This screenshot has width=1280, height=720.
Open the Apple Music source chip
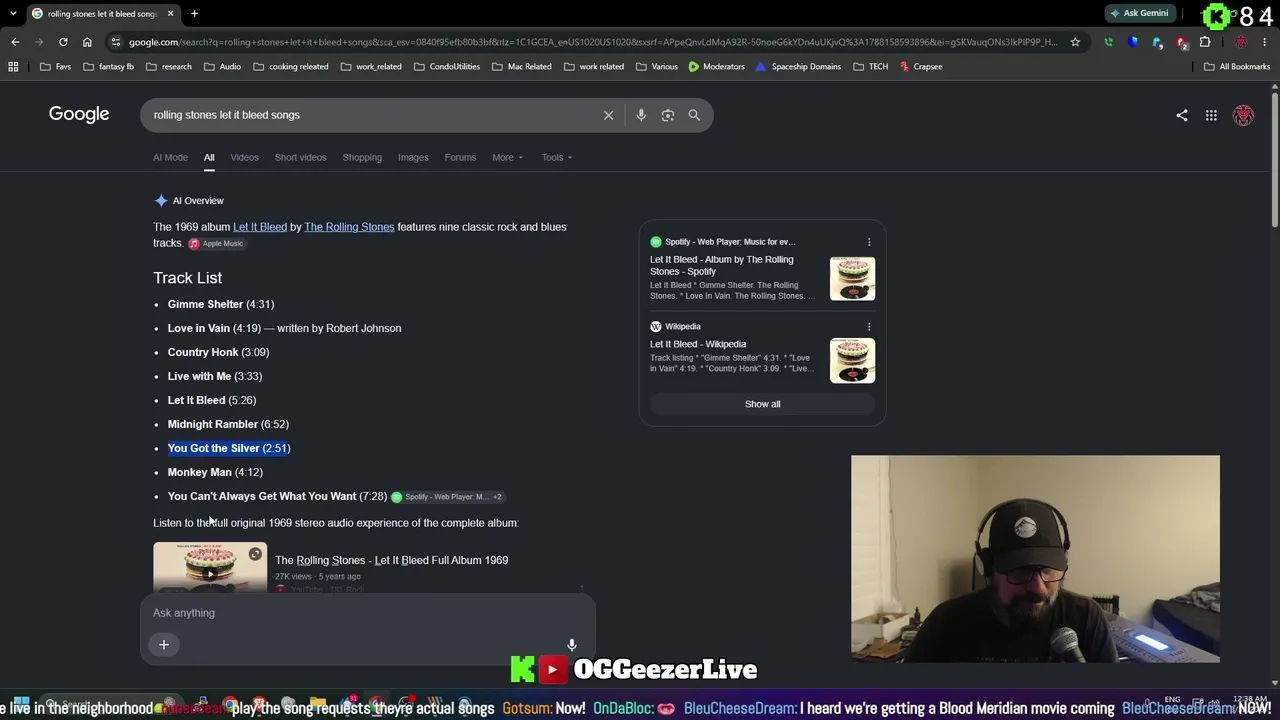coord(216,244)
